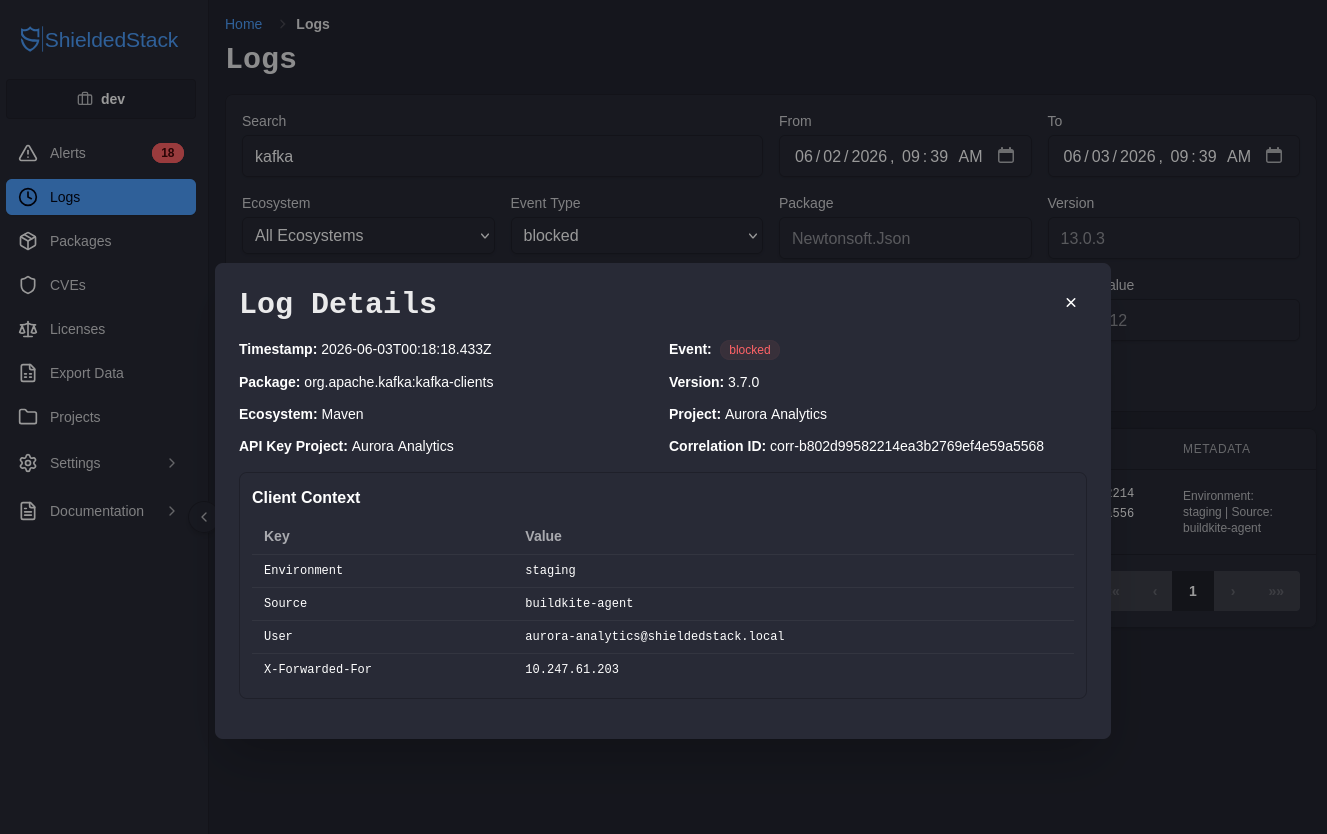The width and height of the screenshot is (1327, 834).
Task: Click the next page arrow button
Action: (x=1233, y=591)
